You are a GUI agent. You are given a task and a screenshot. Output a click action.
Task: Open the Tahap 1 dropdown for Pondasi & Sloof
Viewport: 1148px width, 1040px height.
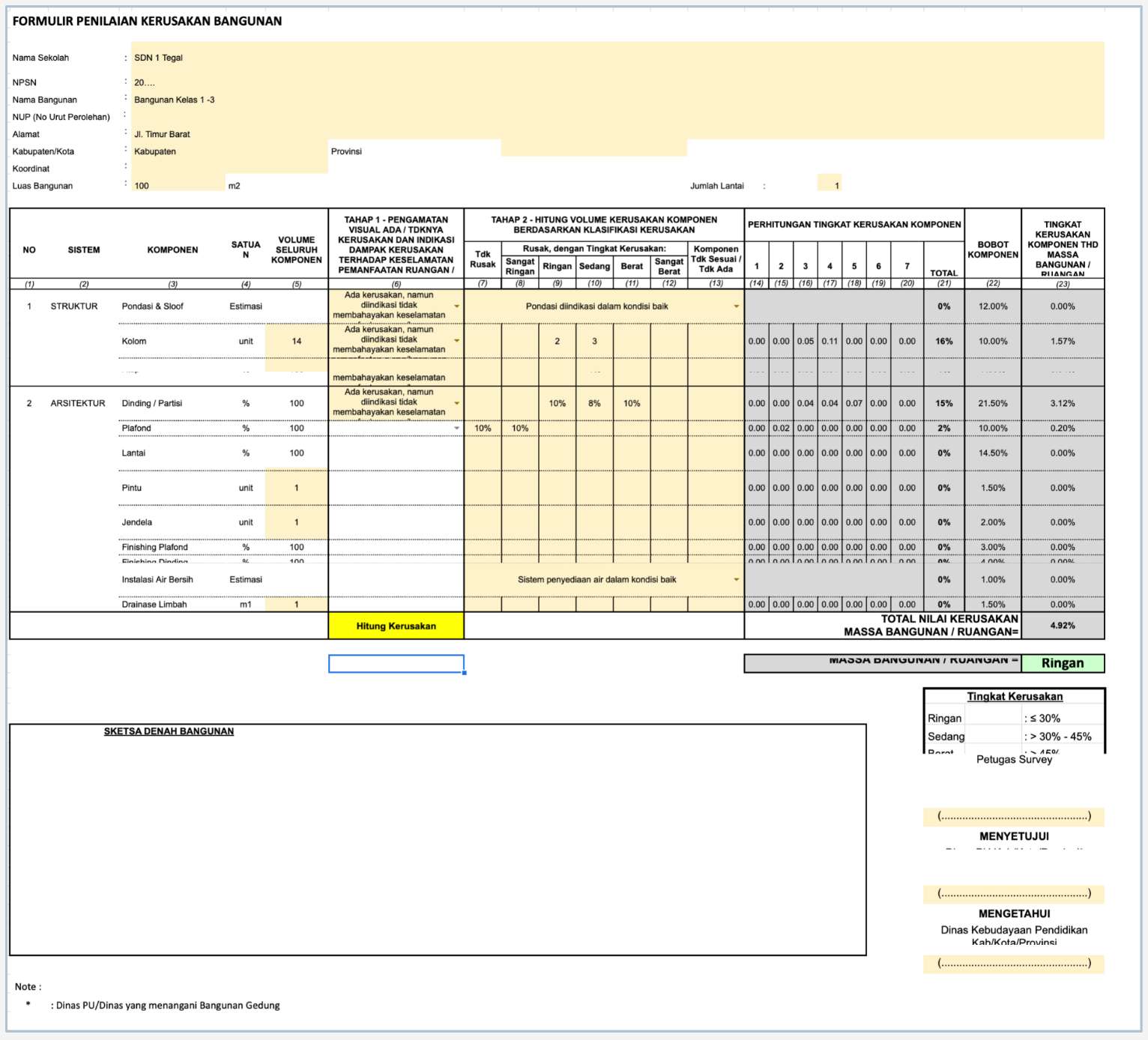tap(457, 306)
